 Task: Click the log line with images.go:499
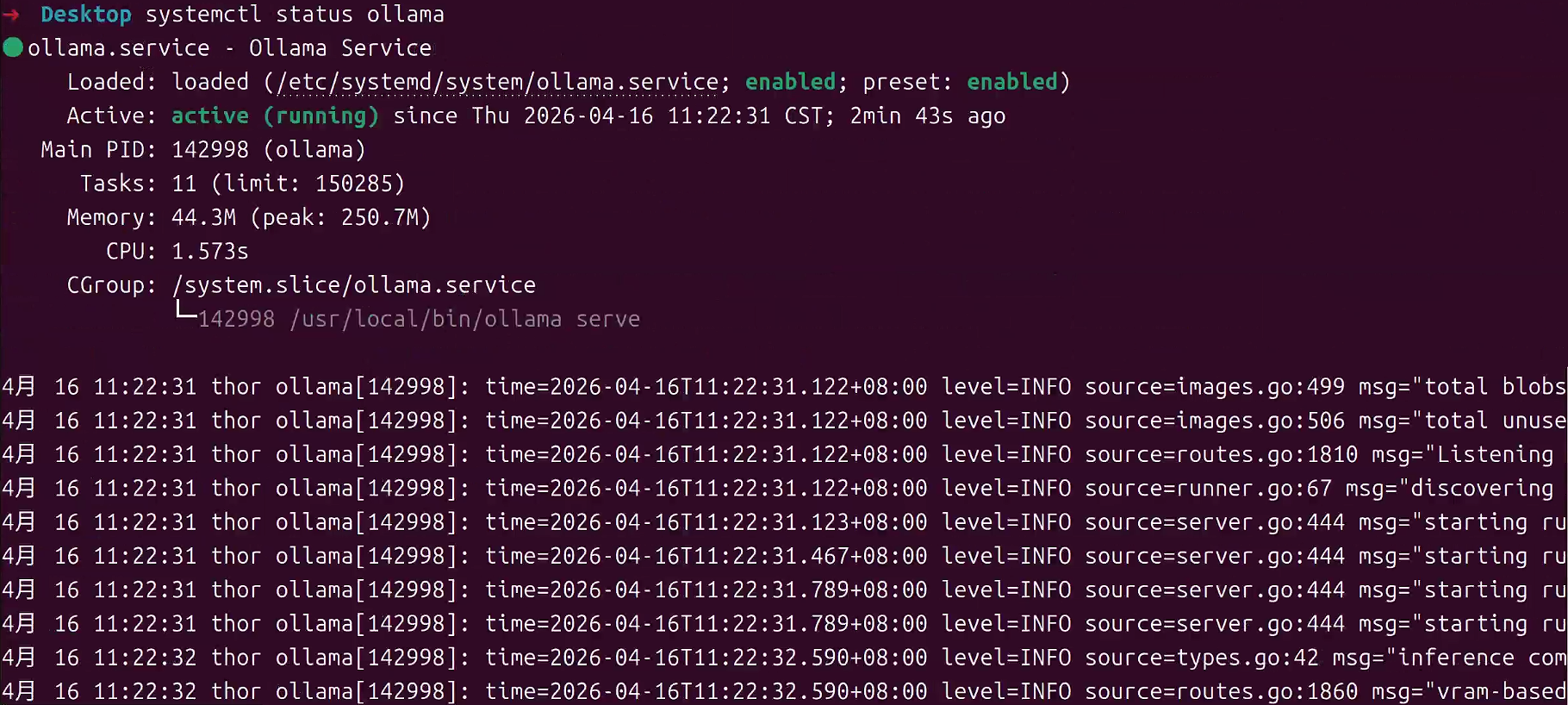[x=784, y=387]
